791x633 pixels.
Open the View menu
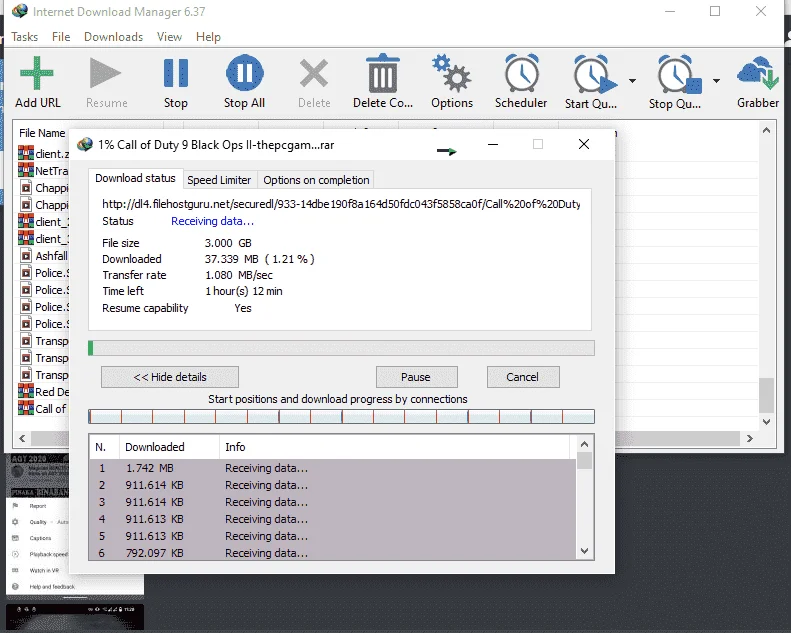pos(169,37)
